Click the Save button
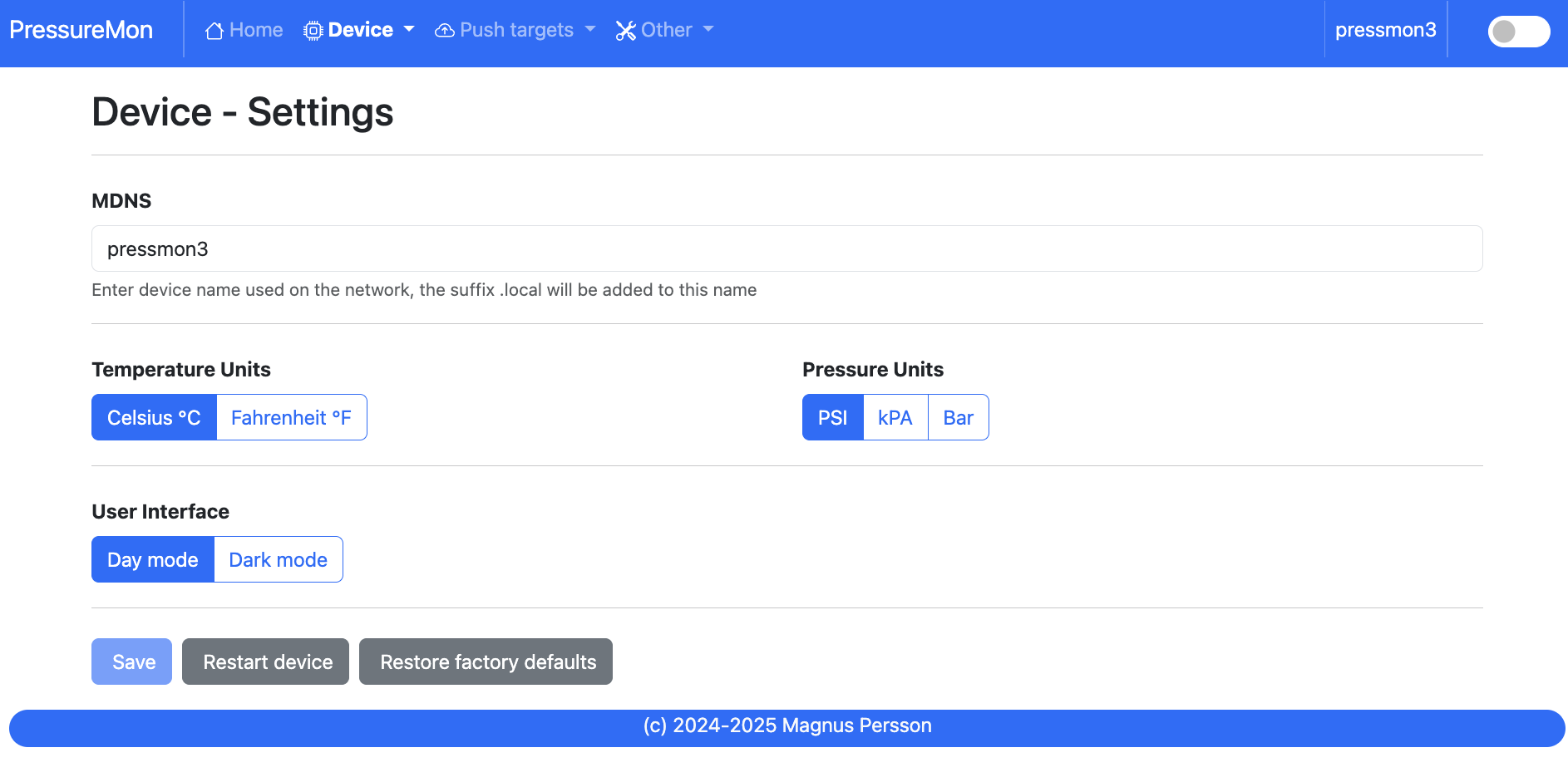The image size is (1568, 782). point(131,662)
